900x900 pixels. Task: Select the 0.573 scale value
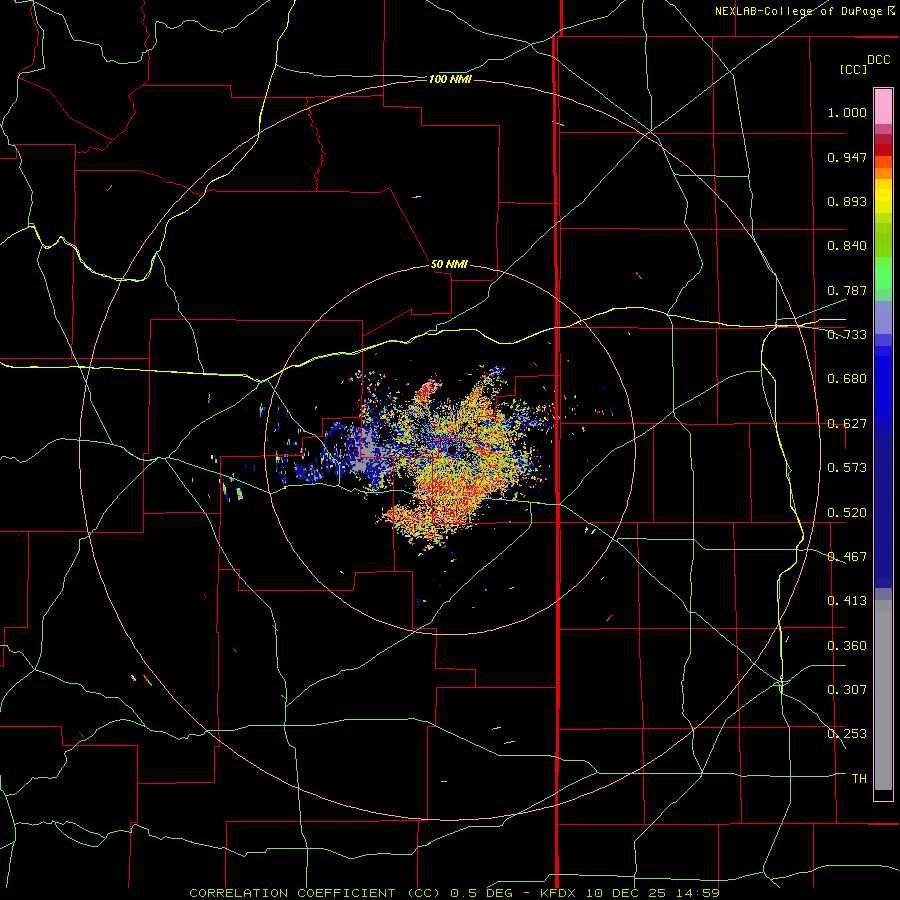(847, 468)
